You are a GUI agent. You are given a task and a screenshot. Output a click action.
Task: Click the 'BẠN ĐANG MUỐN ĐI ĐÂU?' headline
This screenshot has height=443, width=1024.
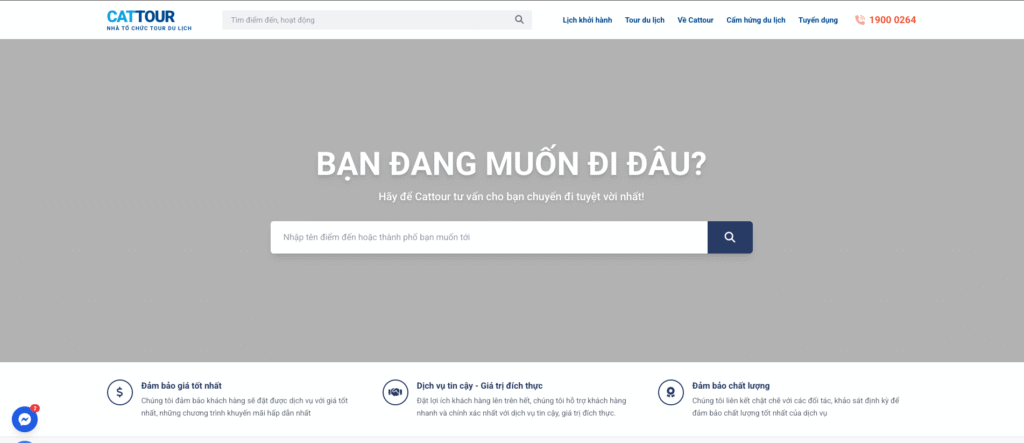click(x=511, y=165)
